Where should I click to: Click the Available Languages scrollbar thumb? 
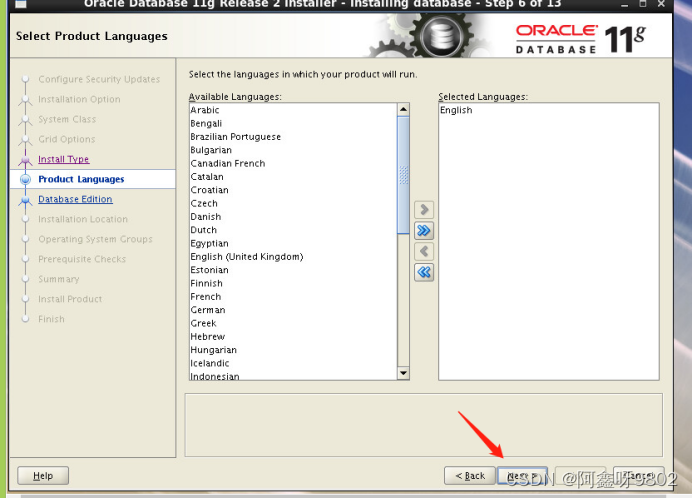pyautogui.click(x=403, y=175)
